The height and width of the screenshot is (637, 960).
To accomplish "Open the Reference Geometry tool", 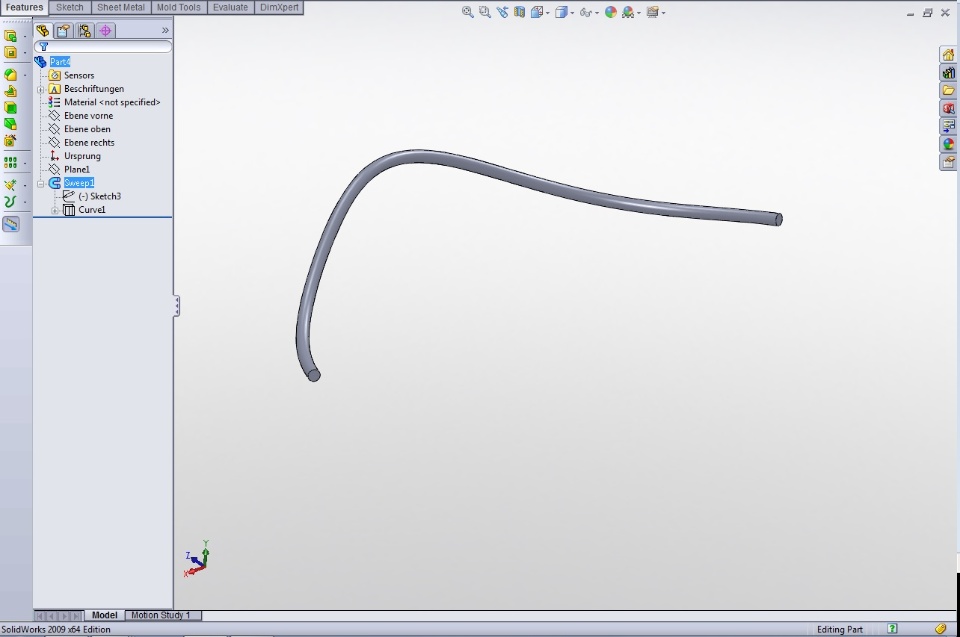I will [10, 185].
